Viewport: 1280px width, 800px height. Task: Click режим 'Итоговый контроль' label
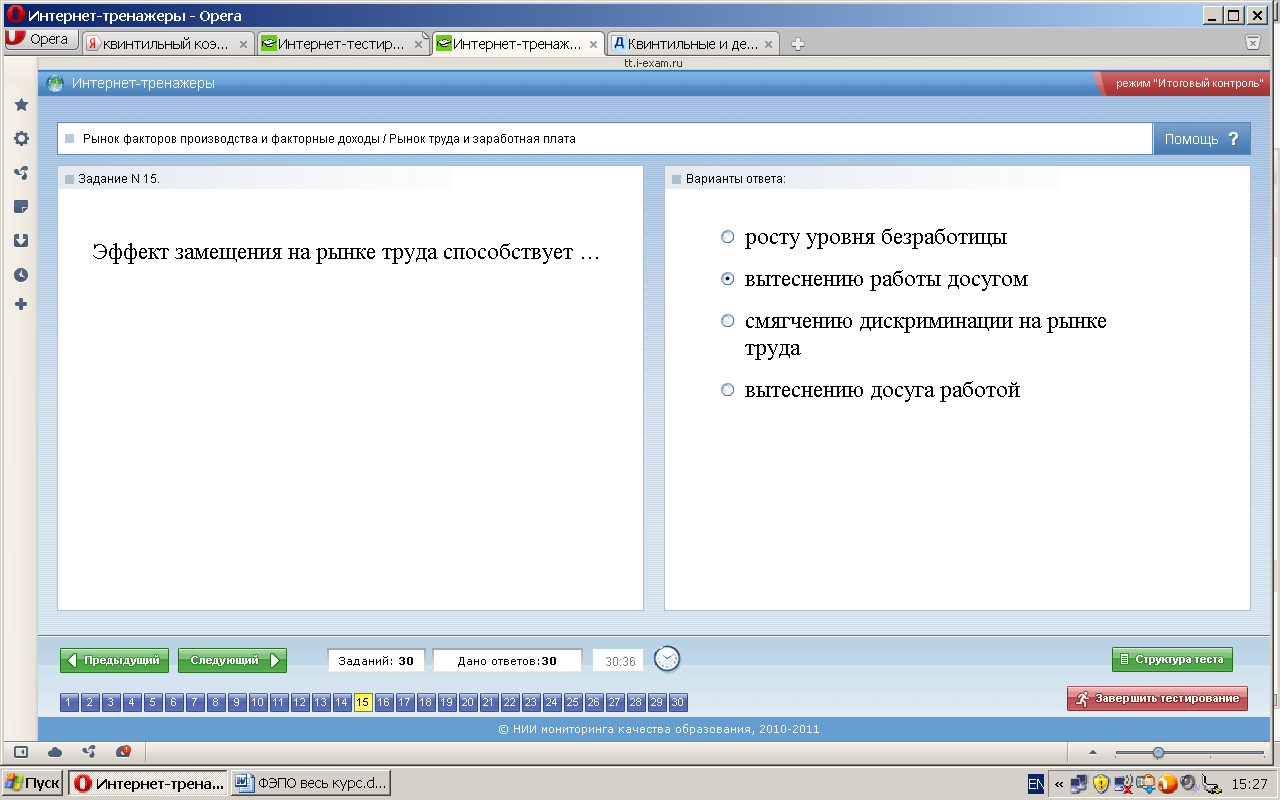tap(1189, 83)
